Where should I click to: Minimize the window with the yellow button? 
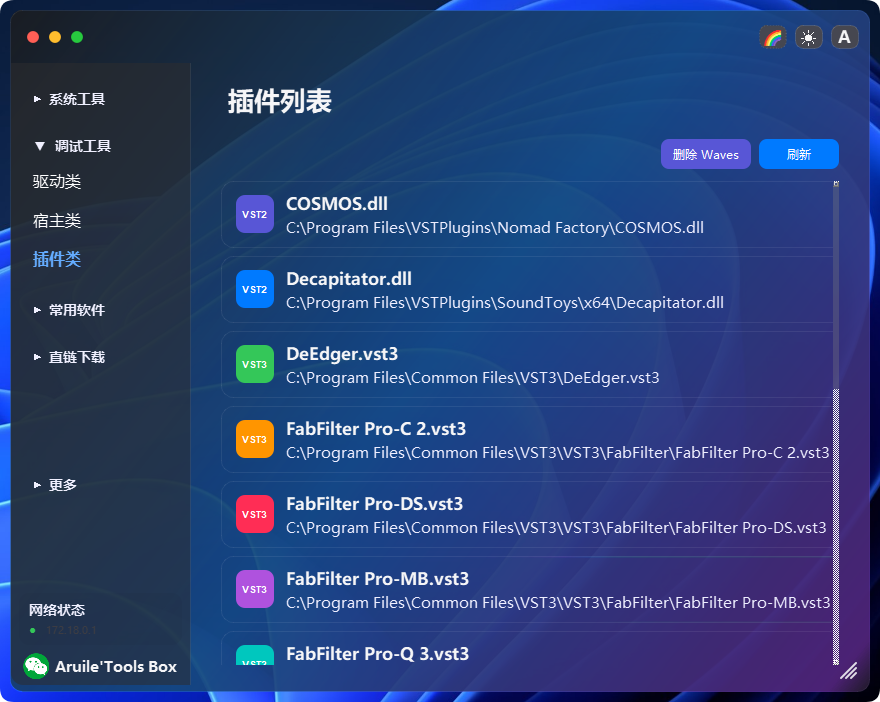[55, 37]
